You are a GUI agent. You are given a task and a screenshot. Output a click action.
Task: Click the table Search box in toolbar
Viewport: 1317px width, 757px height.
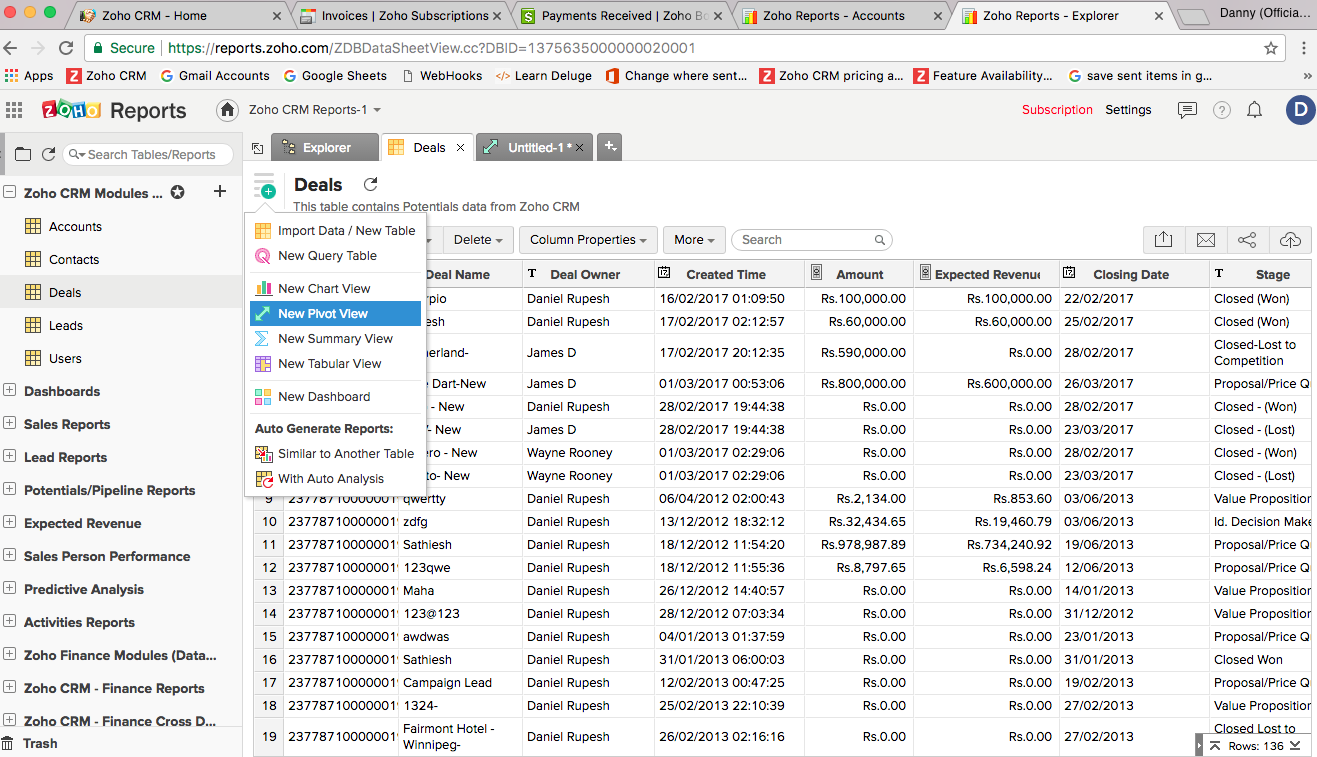point(811,240)
